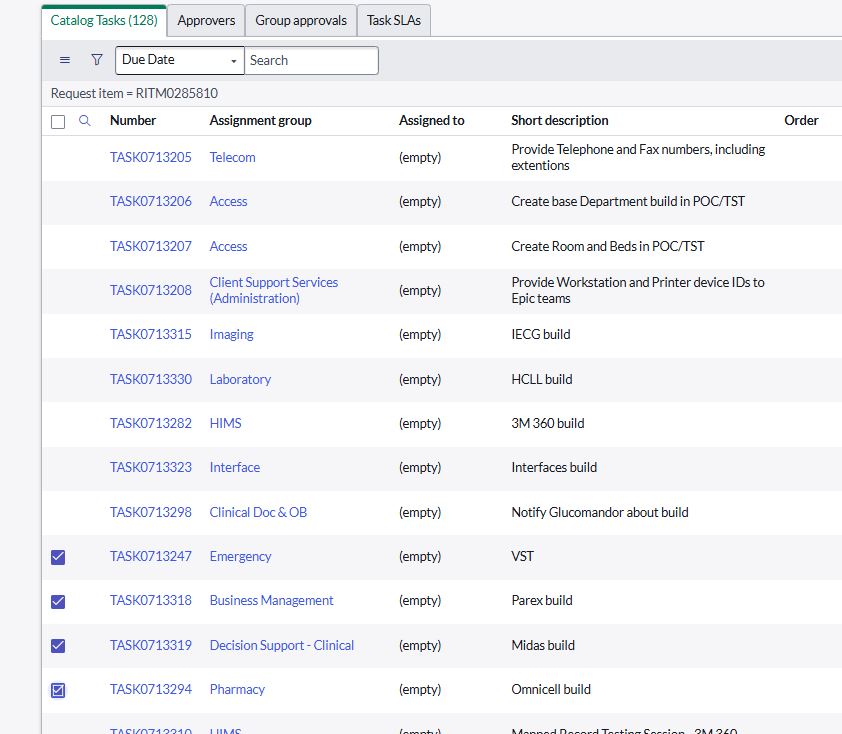Click the '3M 360 build' description cell
Viewport: 842px width, 734px height.
(x=548, y=424)
